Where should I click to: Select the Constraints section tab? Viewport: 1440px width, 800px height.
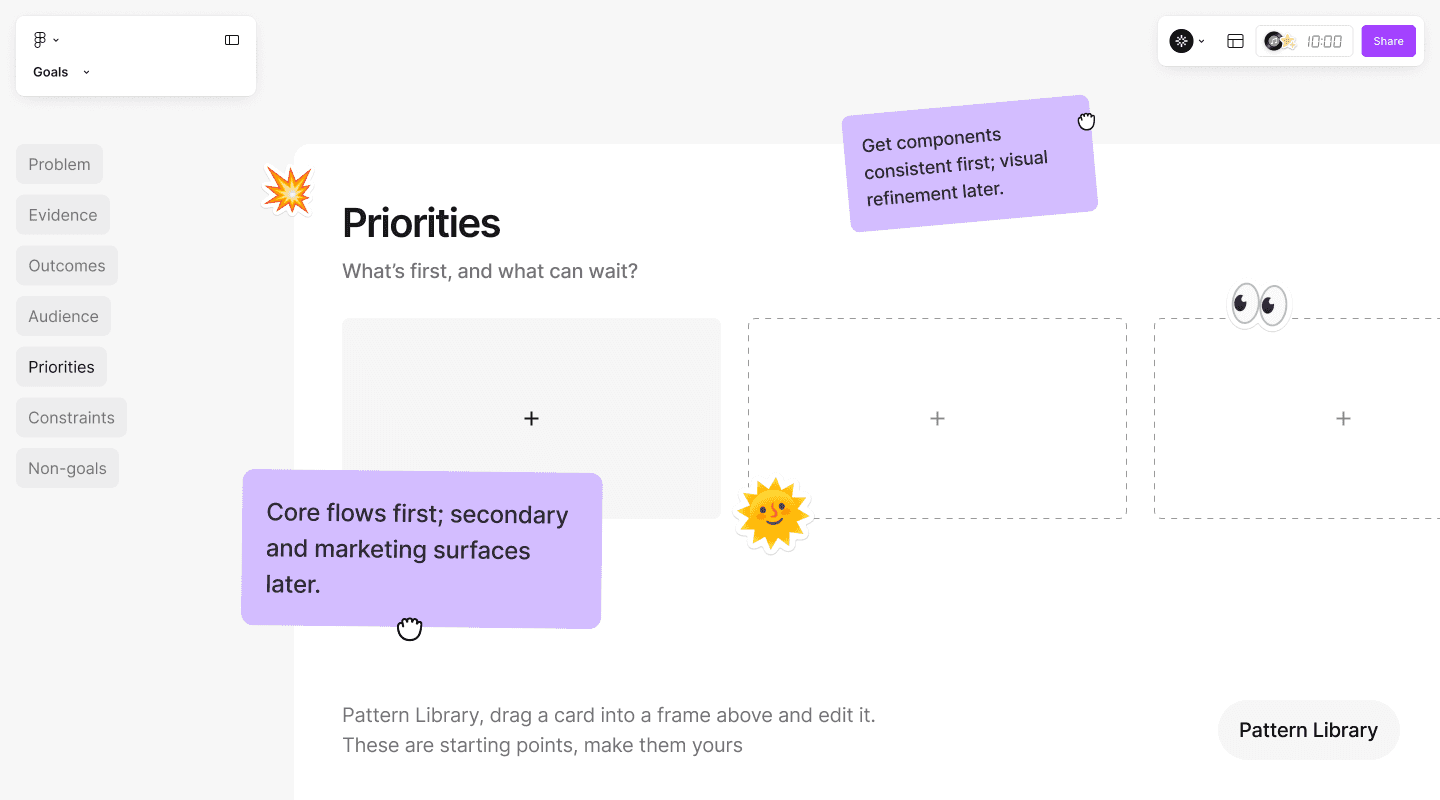click(71, 418)
